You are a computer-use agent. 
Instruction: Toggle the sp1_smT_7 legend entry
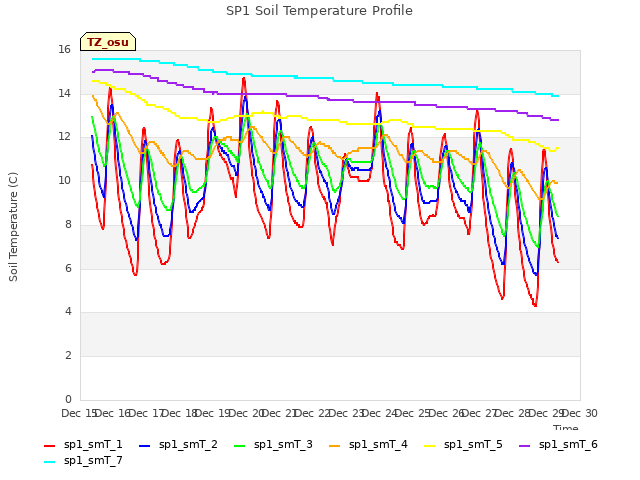pos(83,461)
